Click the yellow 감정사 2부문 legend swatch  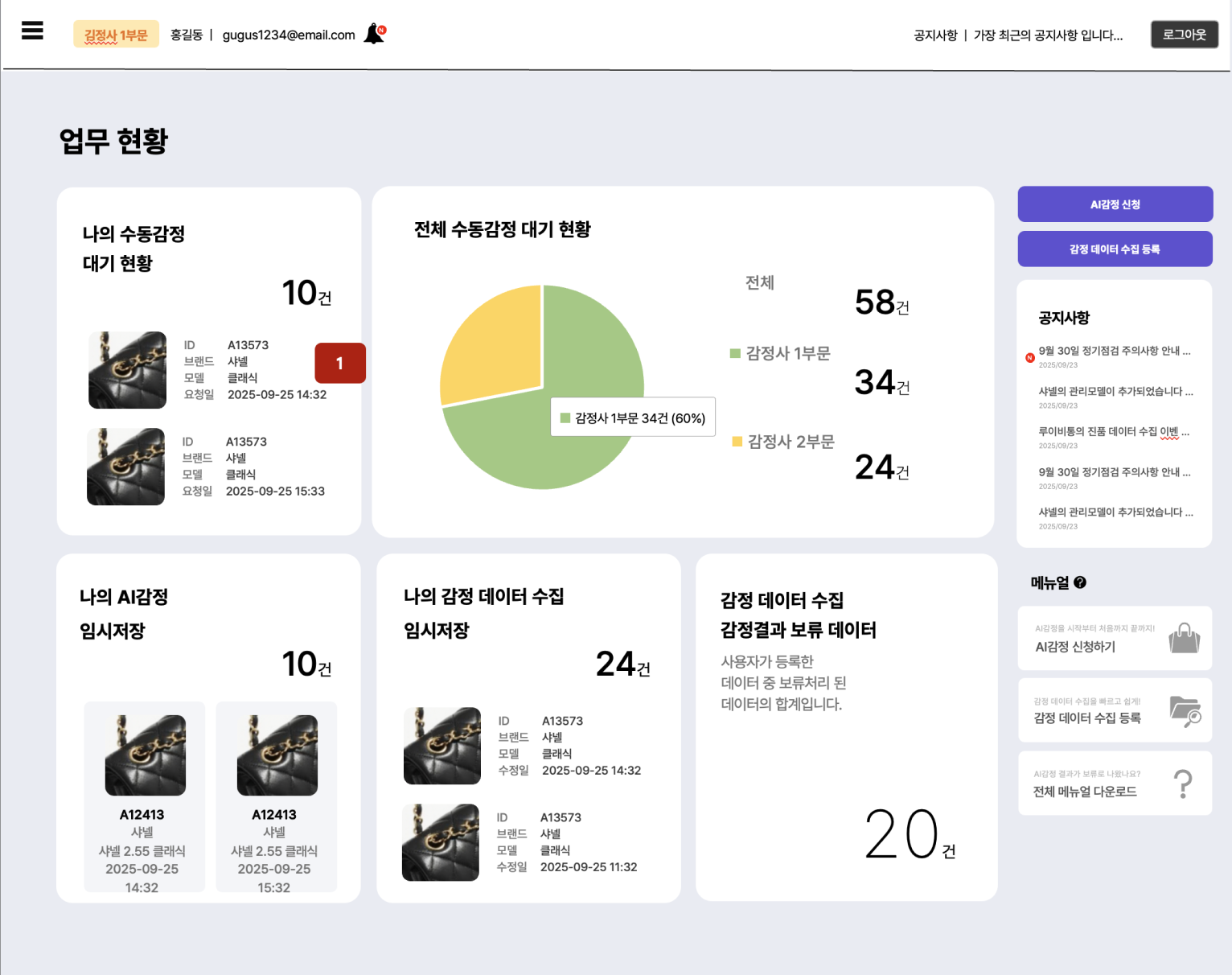point(737,442)
